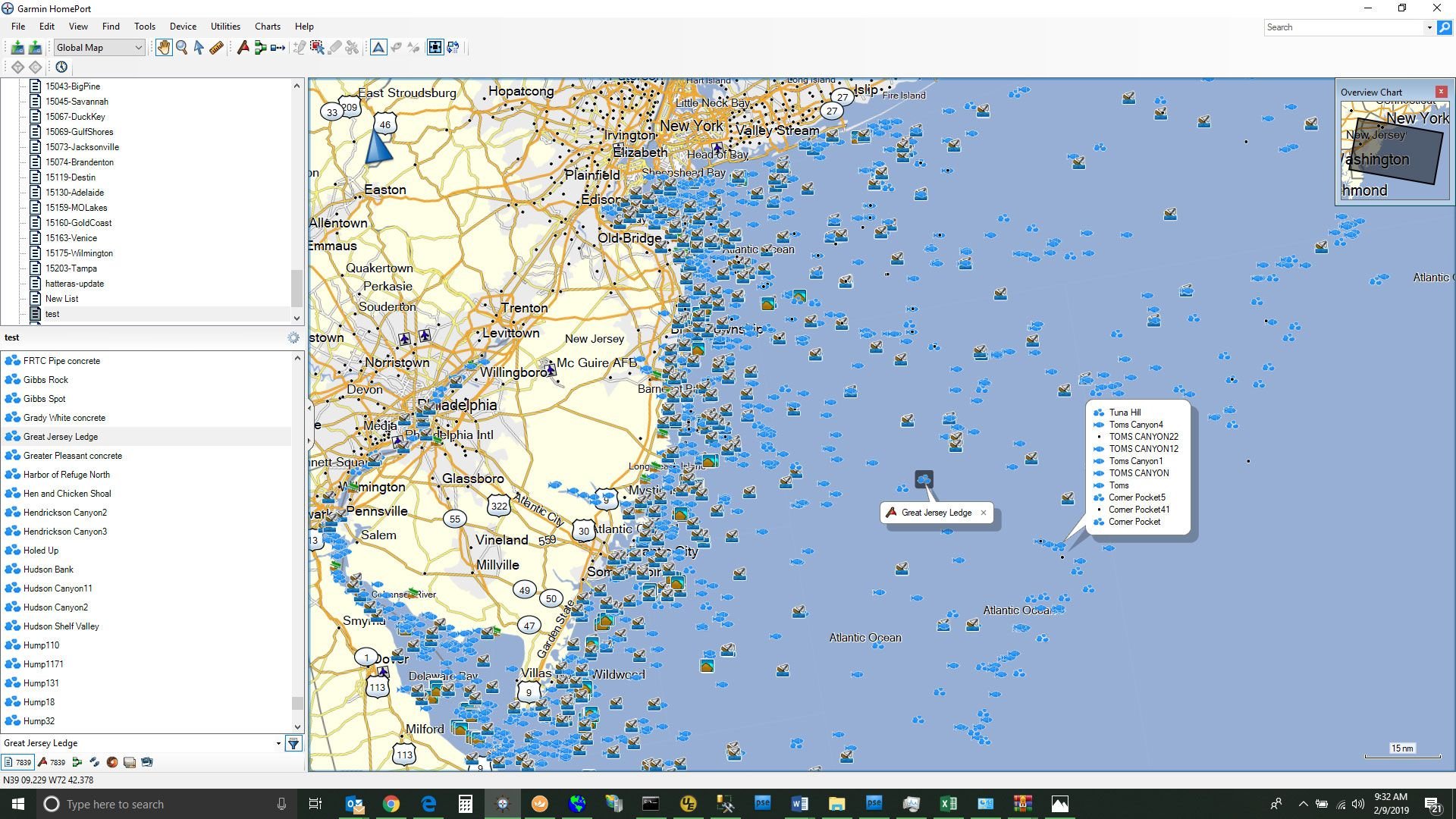This screenshot has height=819, width=1456.
Task: Show all data filter with 7839 count
Action: [18, 763]
